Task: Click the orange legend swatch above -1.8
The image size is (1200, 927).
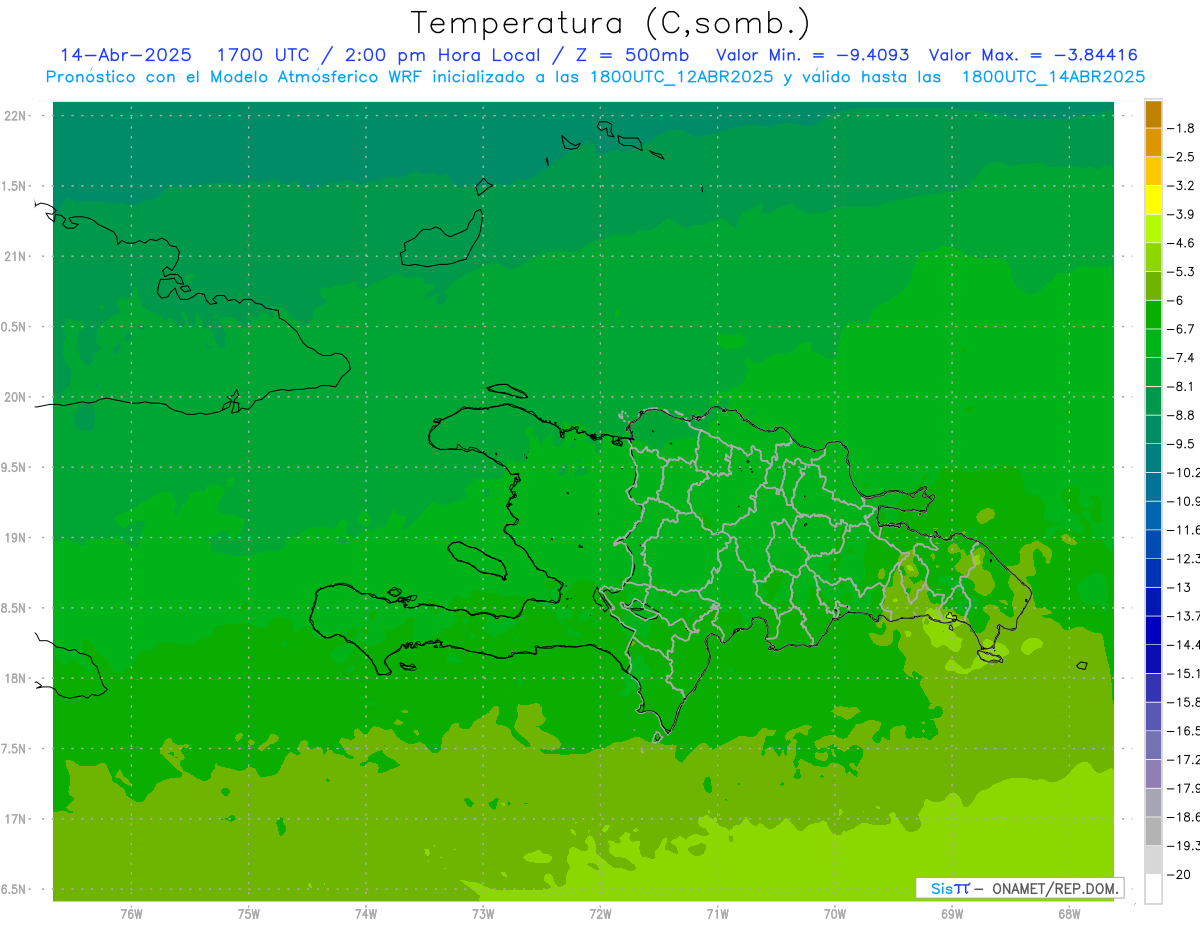Action: coord(1153,114)
